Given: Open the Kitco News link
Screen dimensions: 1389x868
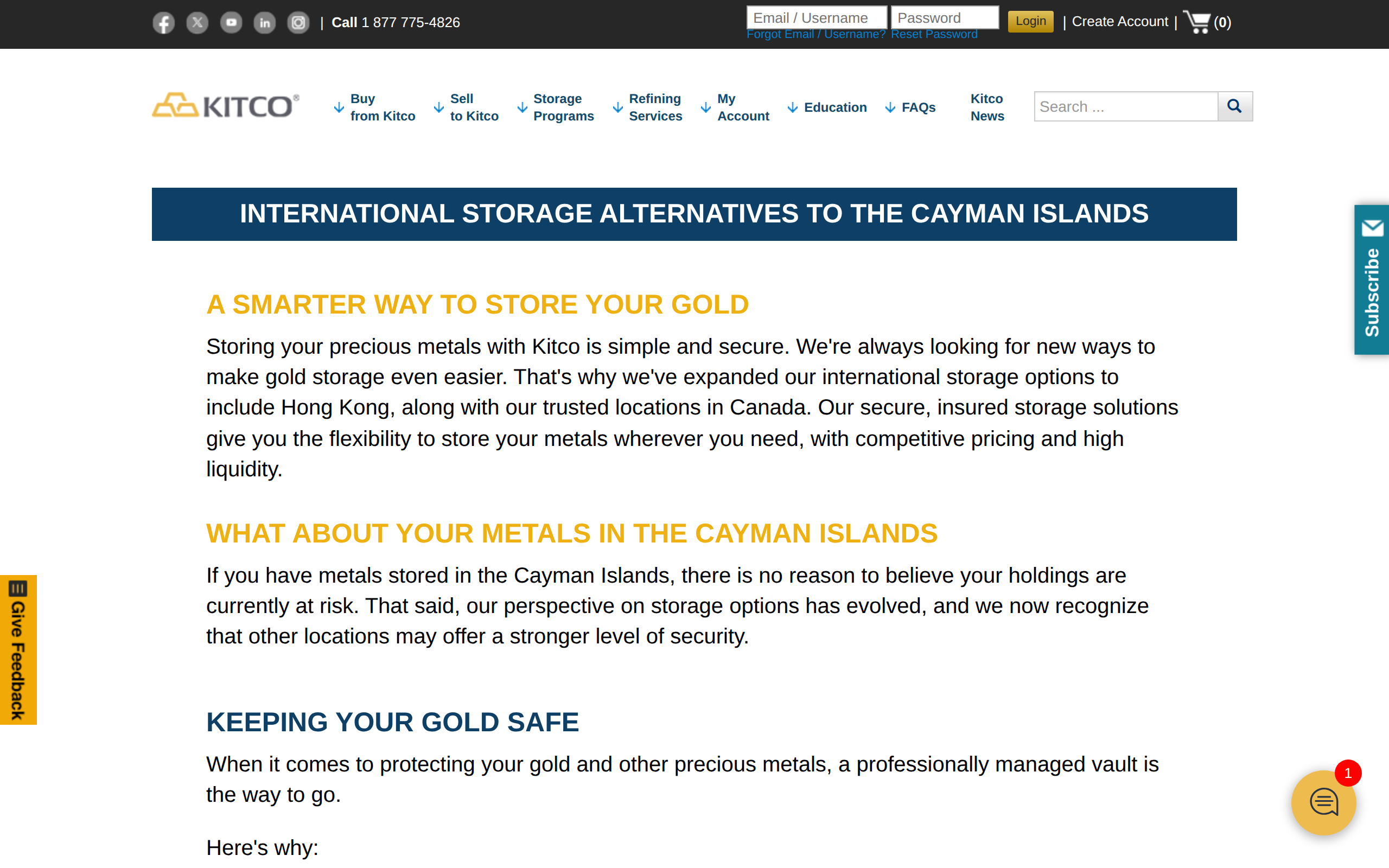Looking at the screenshot, I should click(x=987, y=107).
